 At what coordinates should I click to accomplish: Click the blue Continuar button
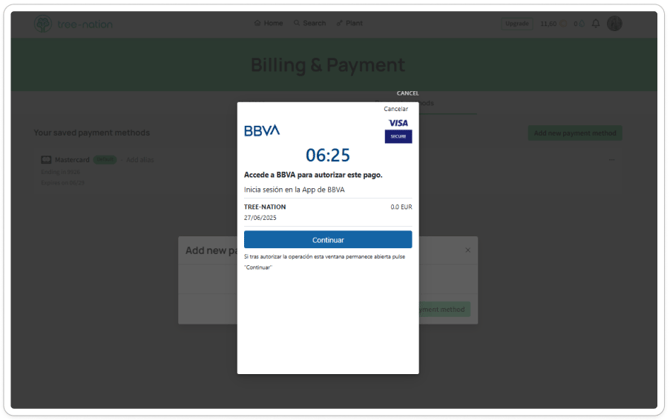328,240
